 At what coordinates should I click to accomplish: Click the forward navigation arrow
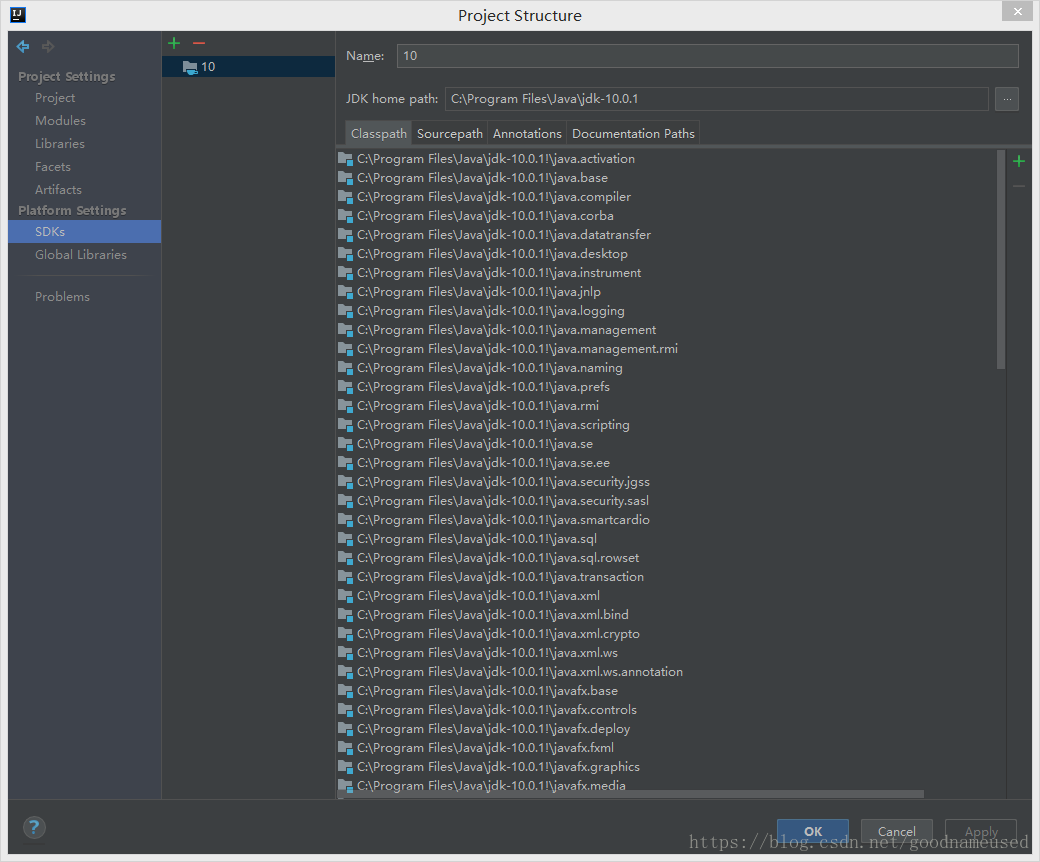pyautogui.click(x=48, y=46)
